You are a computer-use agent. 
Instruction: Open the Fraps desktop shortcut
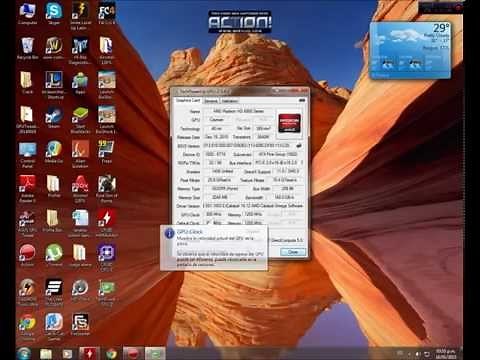coord(106,152)
